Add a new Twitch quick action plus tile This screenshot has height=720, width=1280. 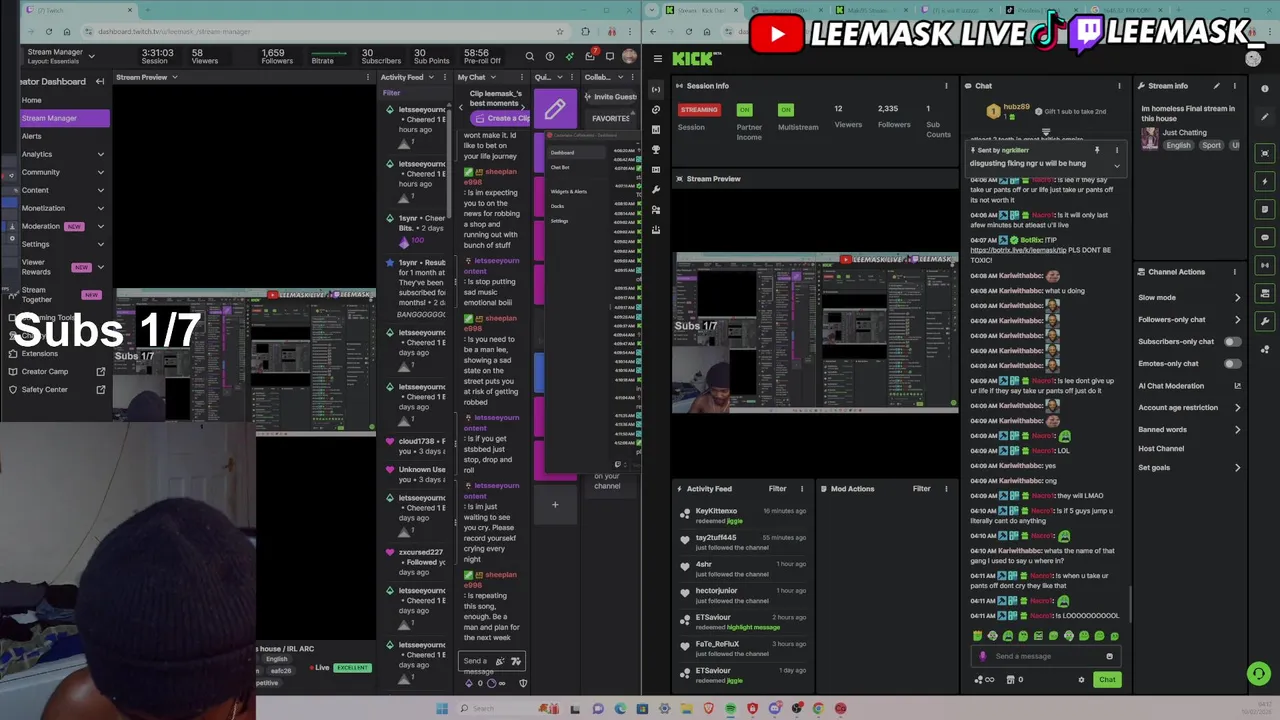(555, 504)
